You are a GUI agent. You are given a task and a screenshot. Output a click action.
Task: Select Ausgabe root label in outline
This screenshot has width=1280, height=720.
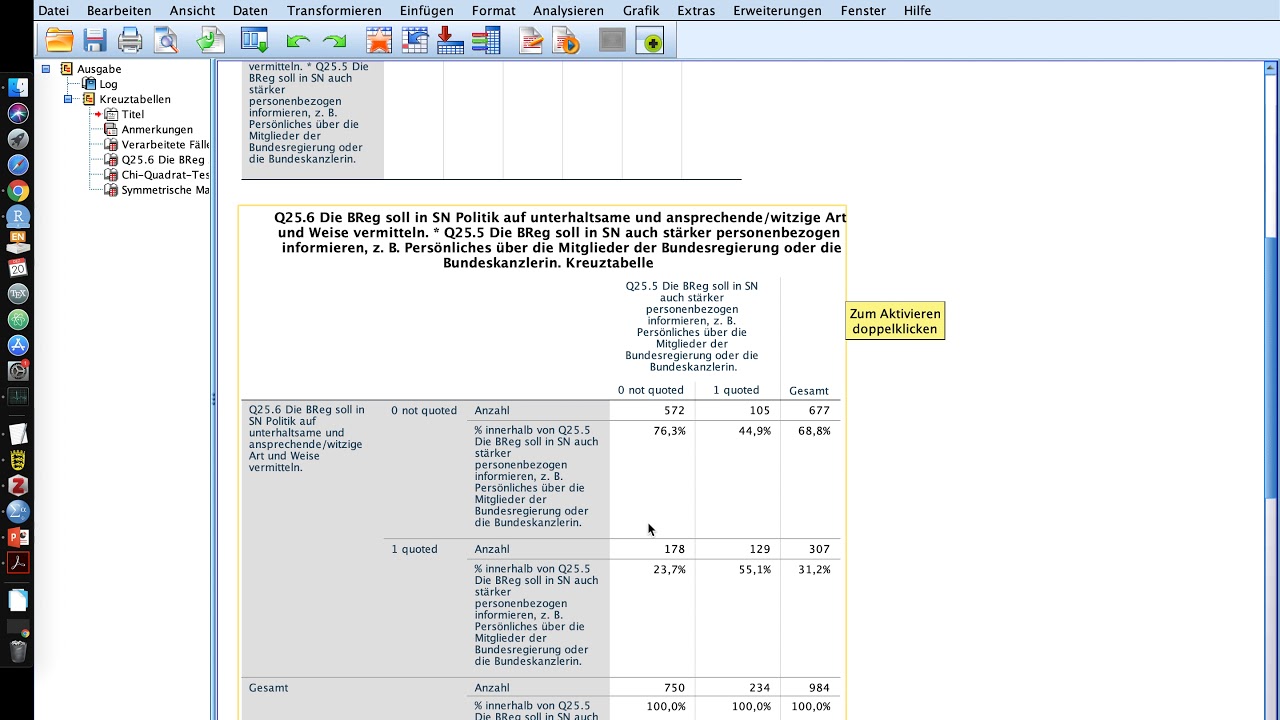(x=99, y=69)
